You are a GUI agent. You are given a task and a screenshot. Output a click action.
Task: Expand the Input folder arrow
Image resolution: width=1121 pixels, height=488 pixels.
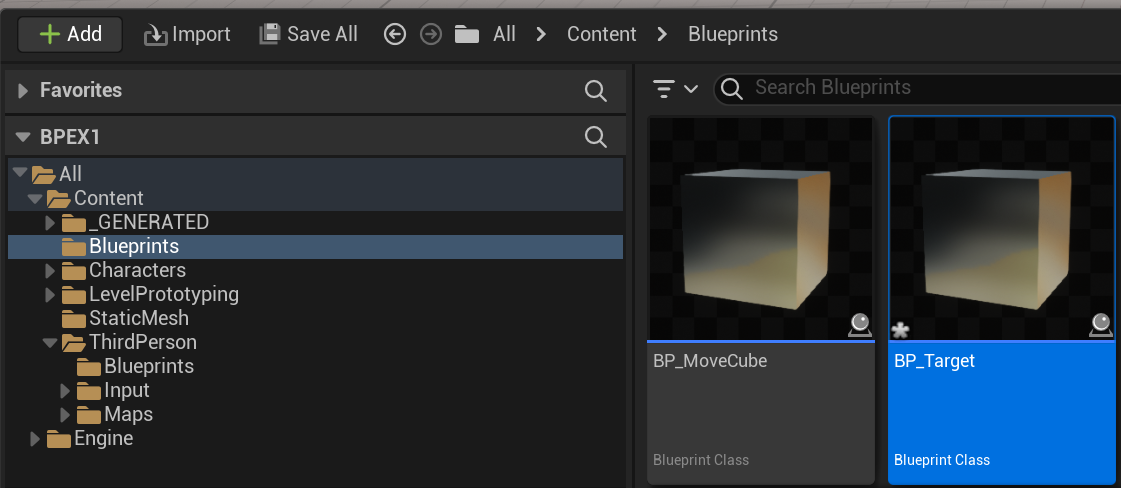(x=65, y=391)
